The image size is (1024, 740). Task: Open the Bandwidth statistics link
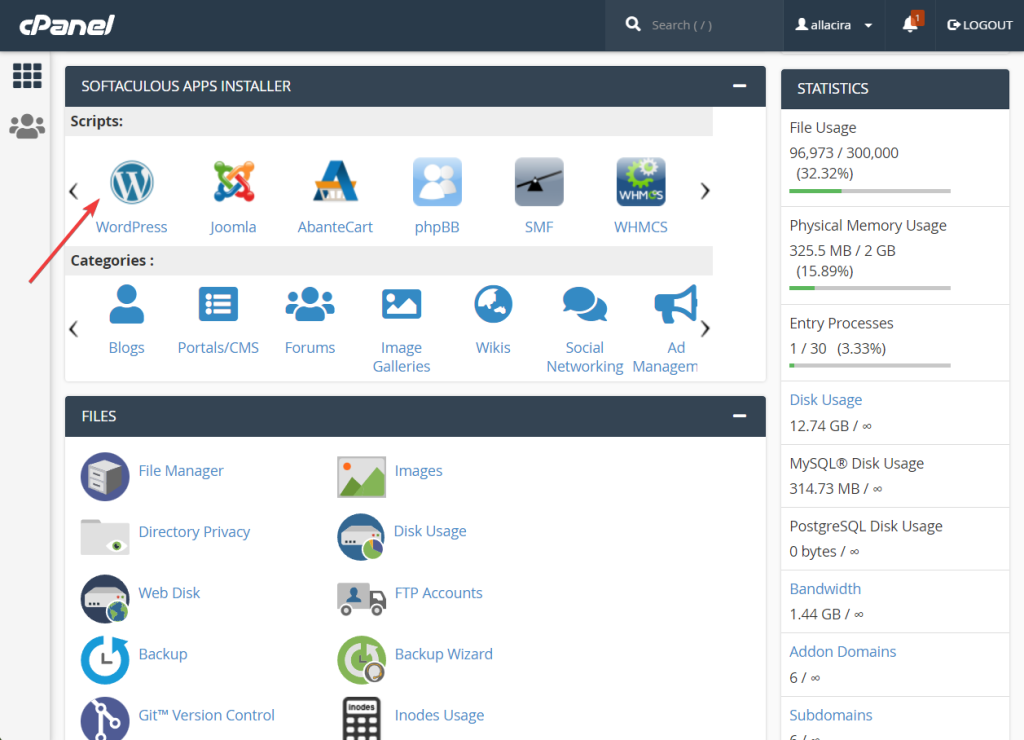click(x=825, y=588)
